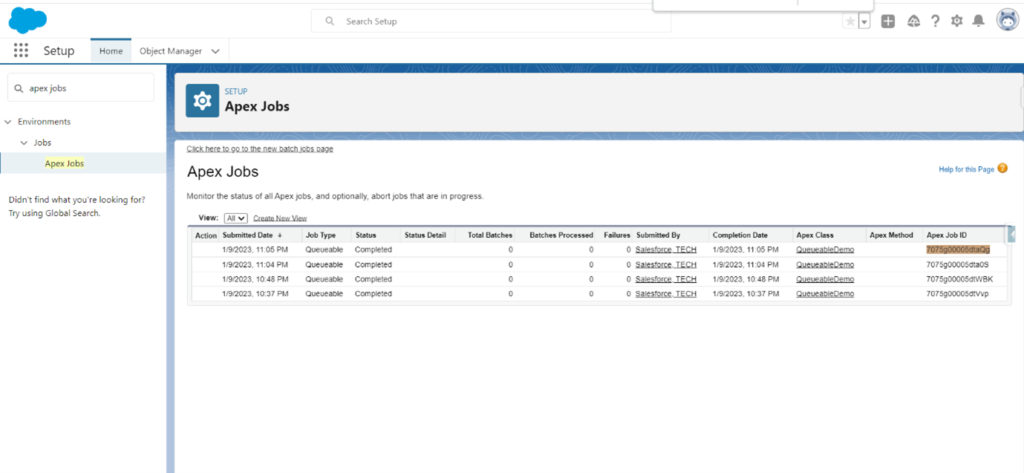Image resolution: width=1024 pixels, height=473 pixels.
Task: Click the Create New View link
Action: [x=279, y=217]
